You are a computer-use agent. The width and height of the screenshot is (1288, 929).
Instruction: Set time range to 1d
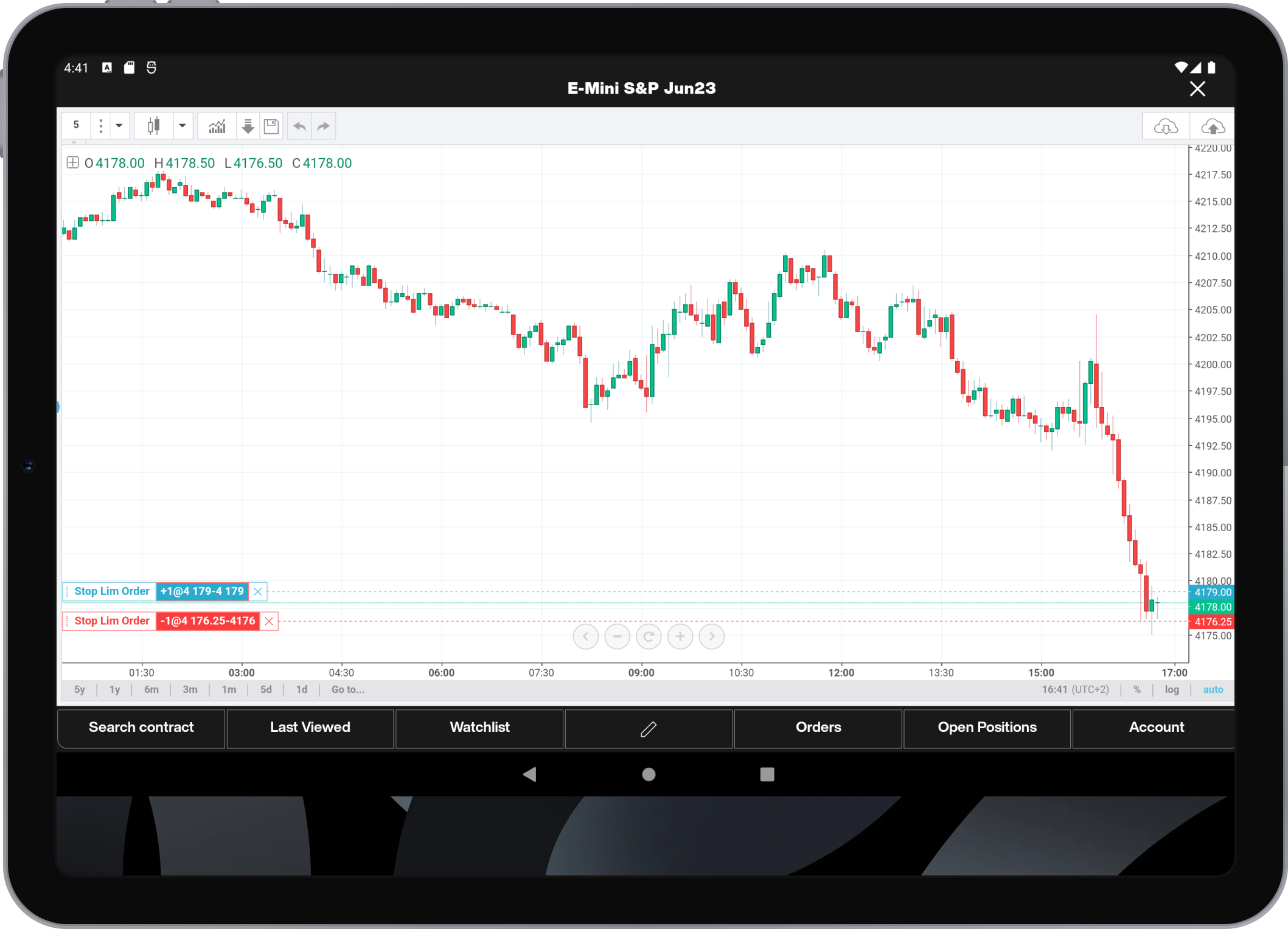pos(302,690)
